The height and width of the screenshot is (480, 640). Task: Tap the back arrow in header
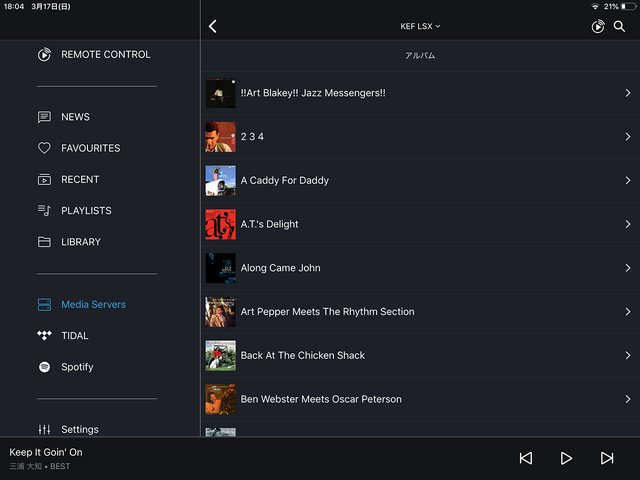click(212, 26)
